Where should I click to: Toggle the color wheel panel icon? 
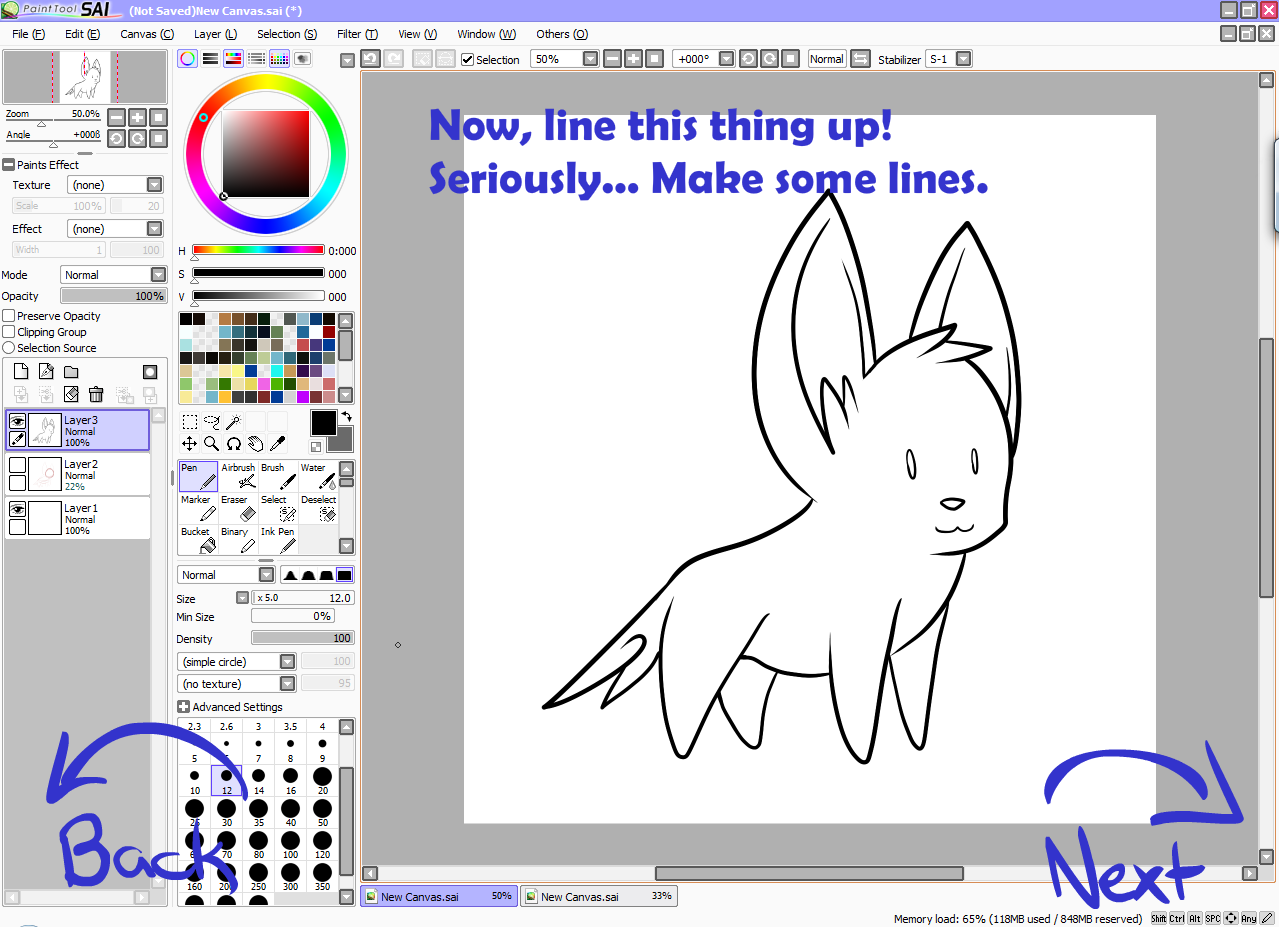click(187, 59)
